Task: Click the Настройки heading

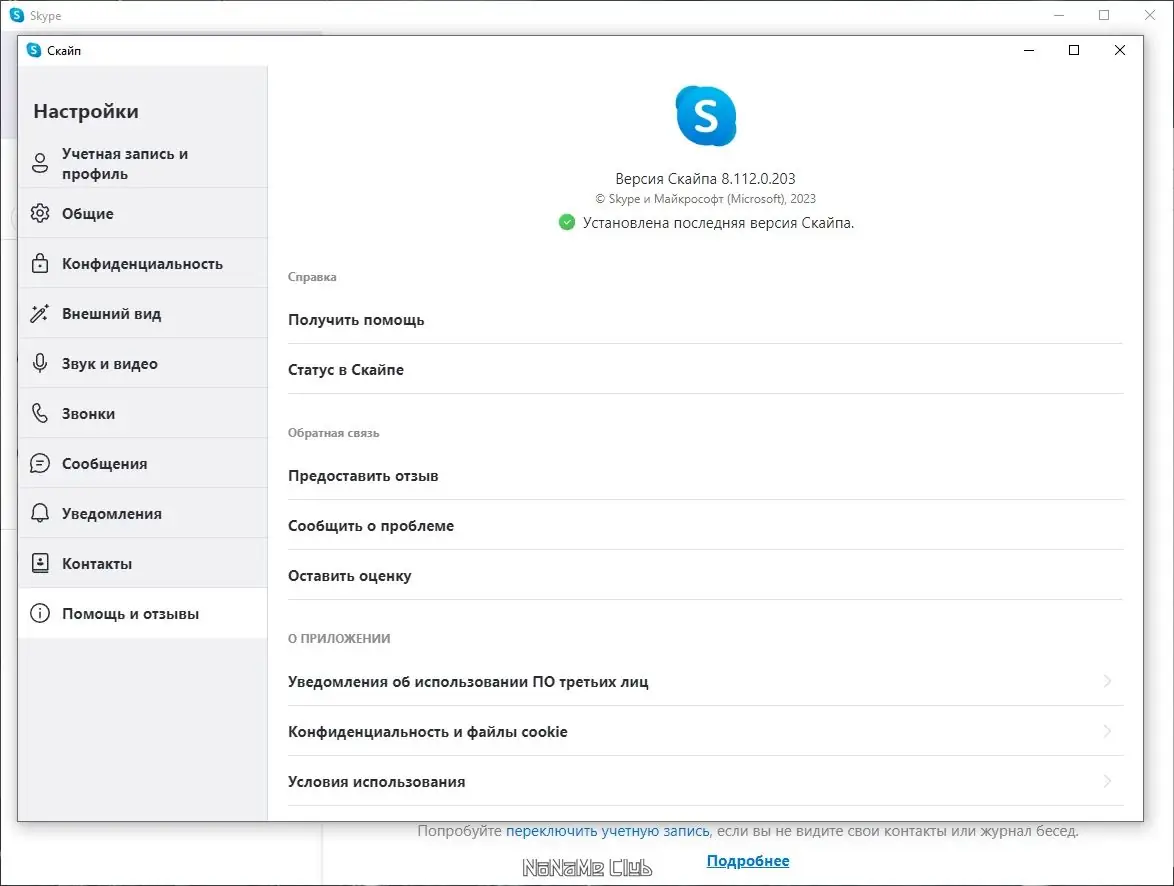Action: pyautogui.click(x=86, y=111)
